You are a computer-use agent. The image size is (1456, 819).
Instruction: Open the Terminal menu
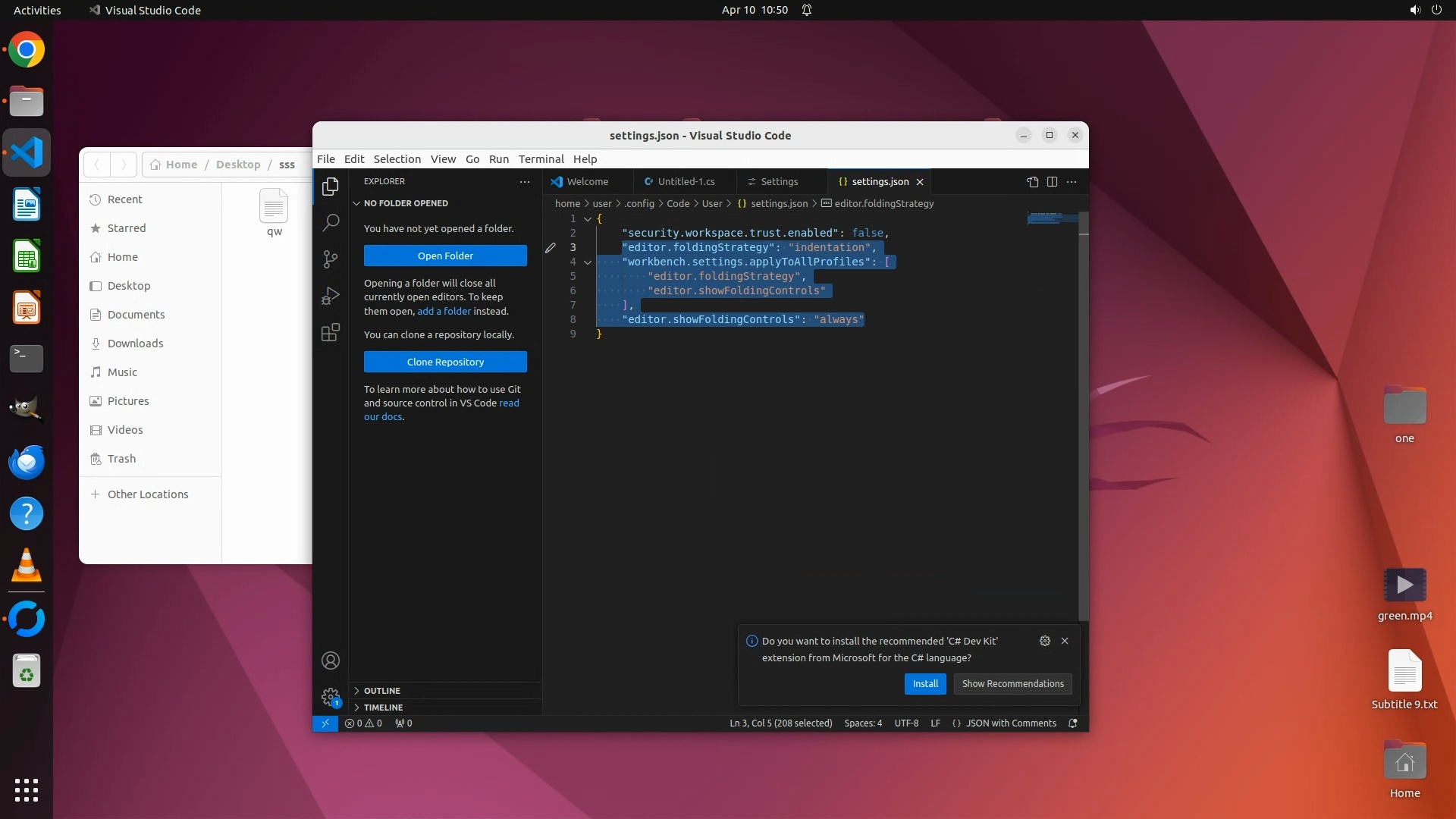(541, 159)
